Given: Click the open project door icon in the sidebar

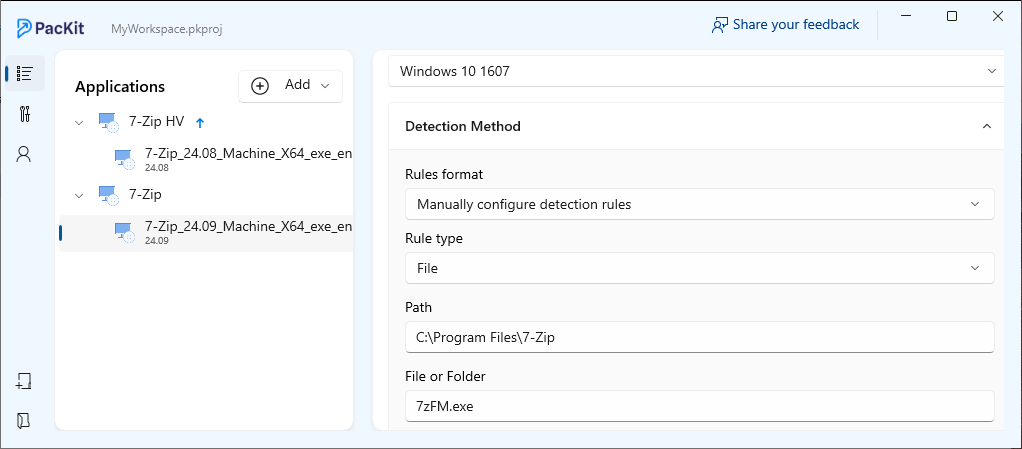Looking at the screenshot, I should tap(24, 420).
